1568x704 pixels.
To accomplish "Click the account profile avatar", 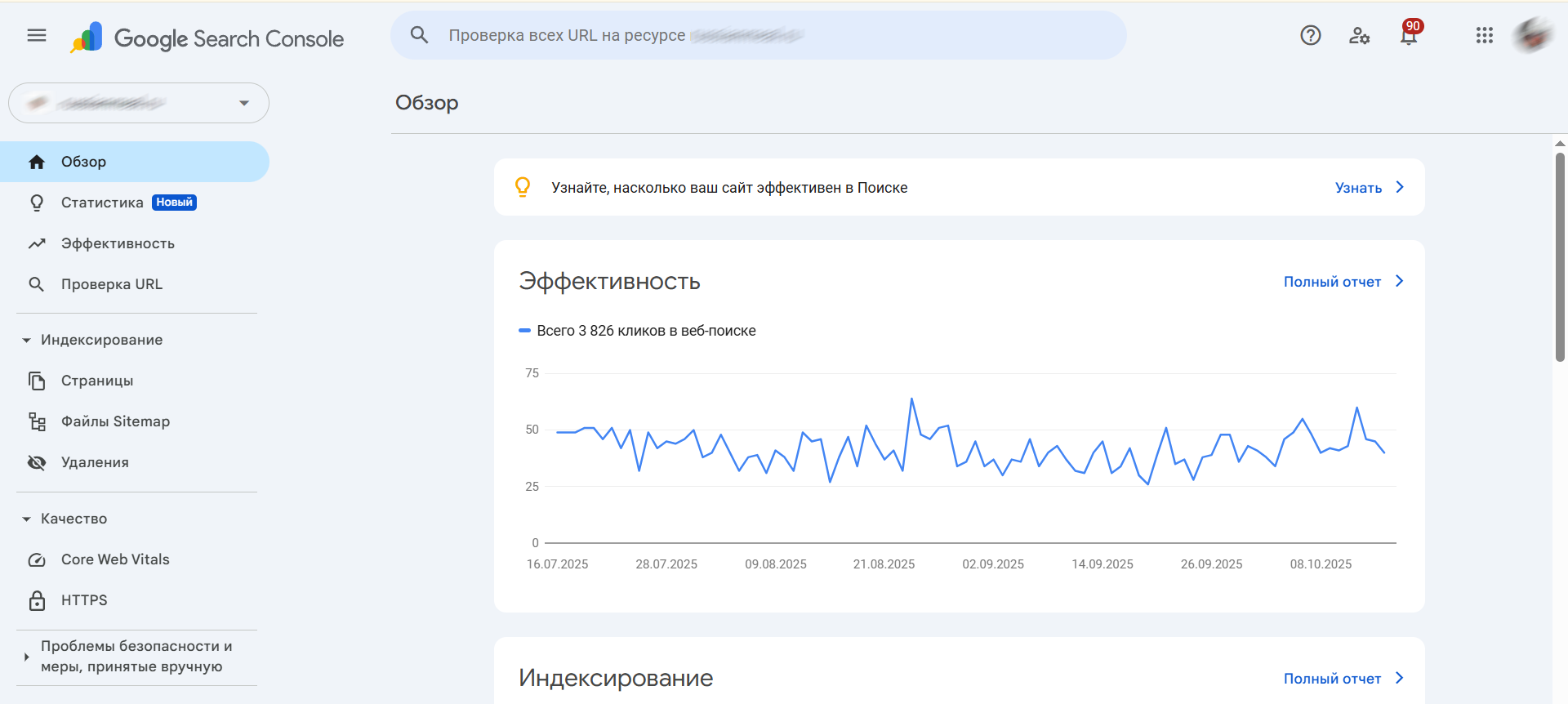I will coord(1531,35).
